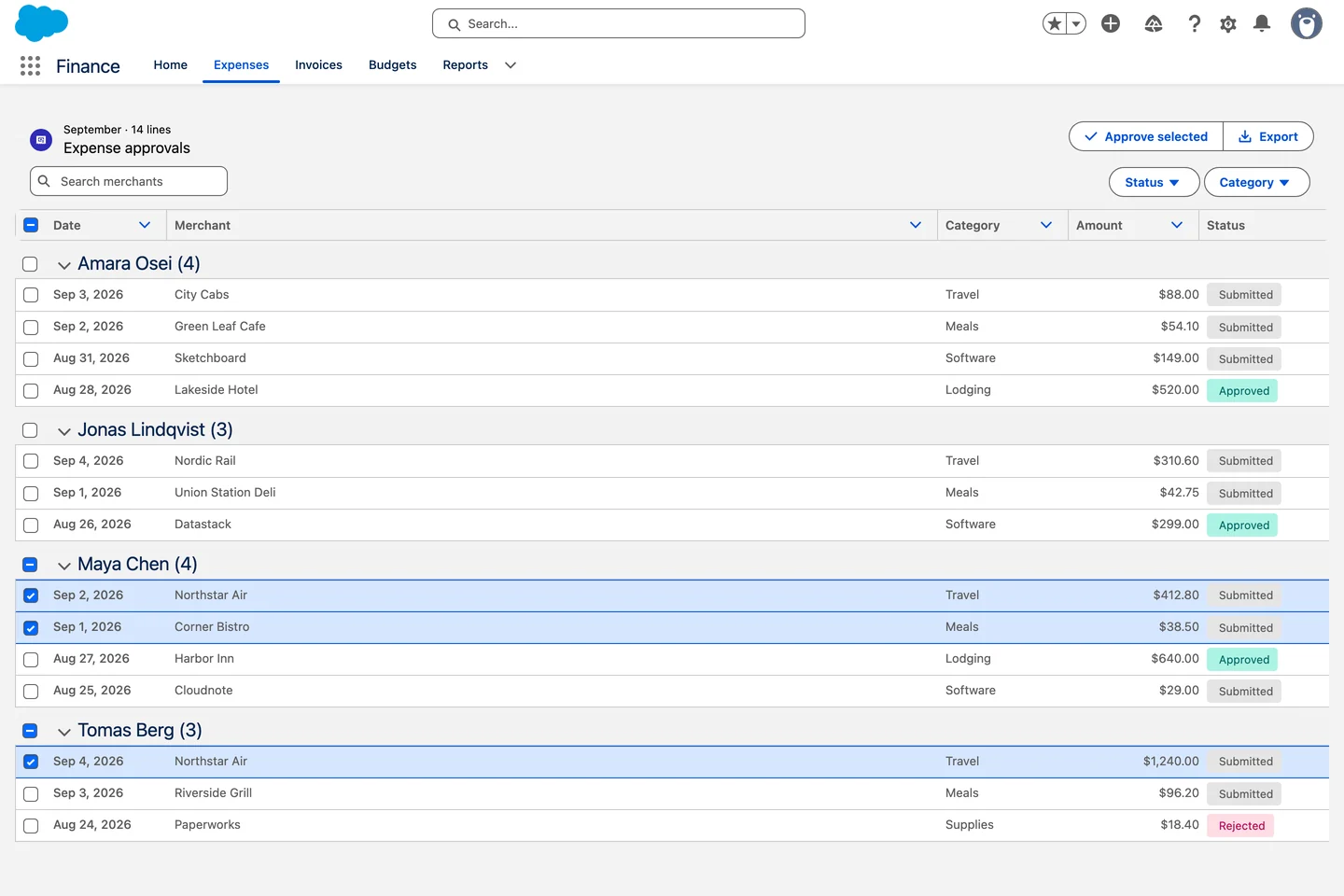Click the magnifier in global search
Image resolution: width=1344 pixels, height=896 pixels.
tap(455, 24)
